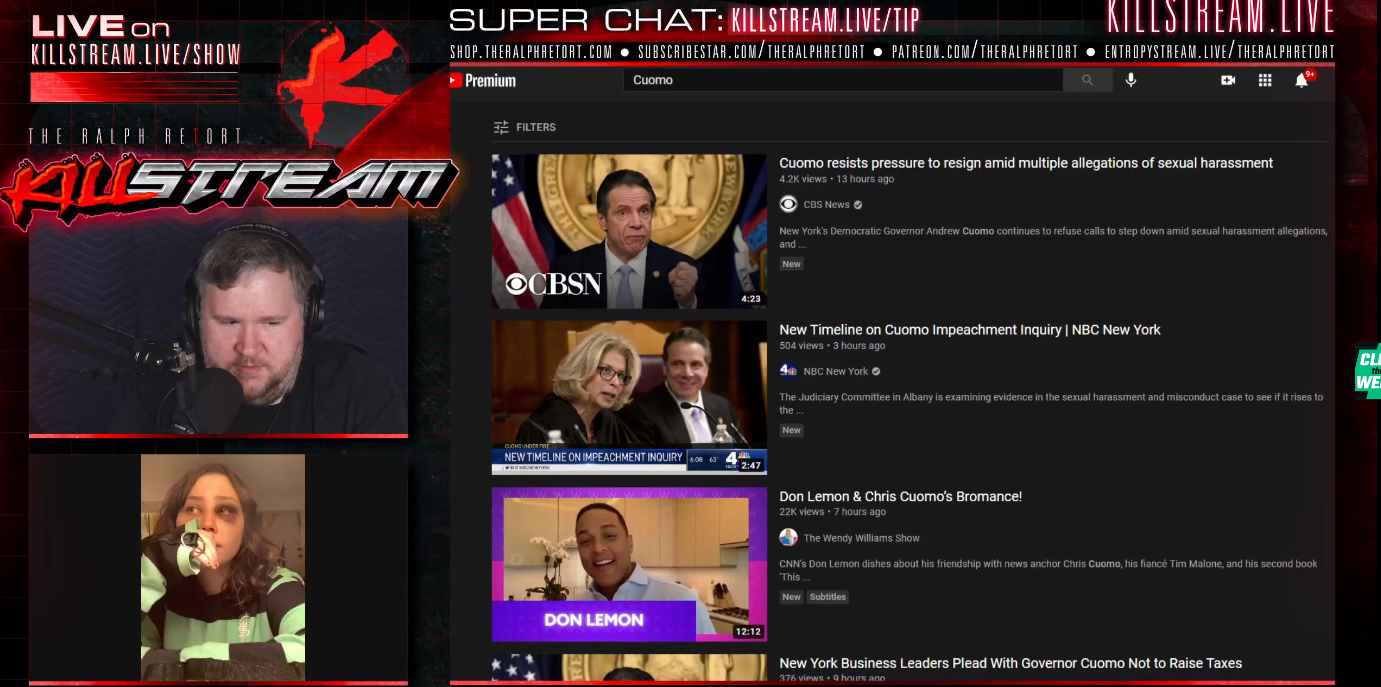1381x687 pixels.
Task: Click the NBC New York channel avatar
Action: (x=789, y=371)
